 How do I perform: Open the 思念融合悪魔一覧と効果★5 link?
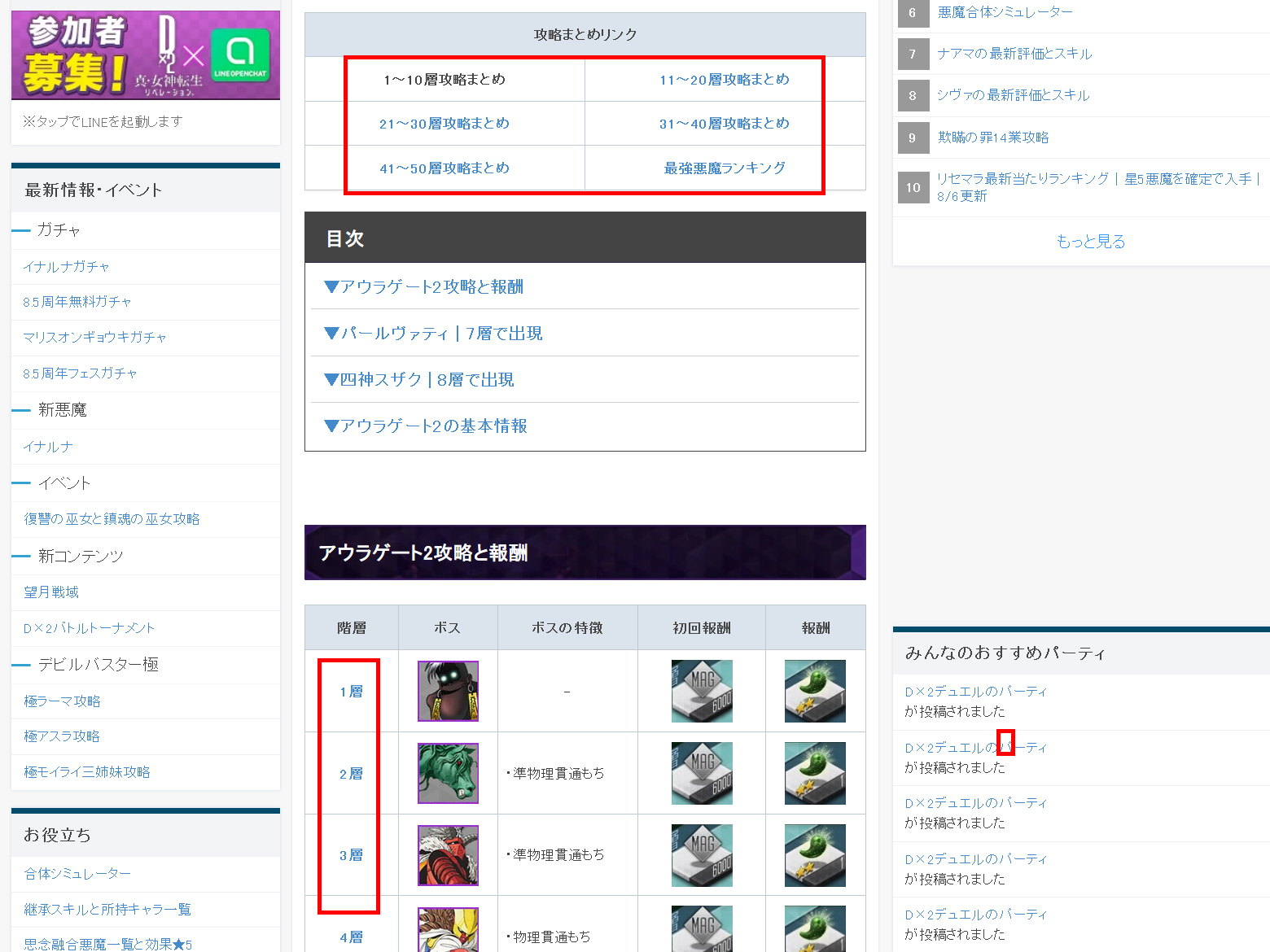tap(108, 945)
